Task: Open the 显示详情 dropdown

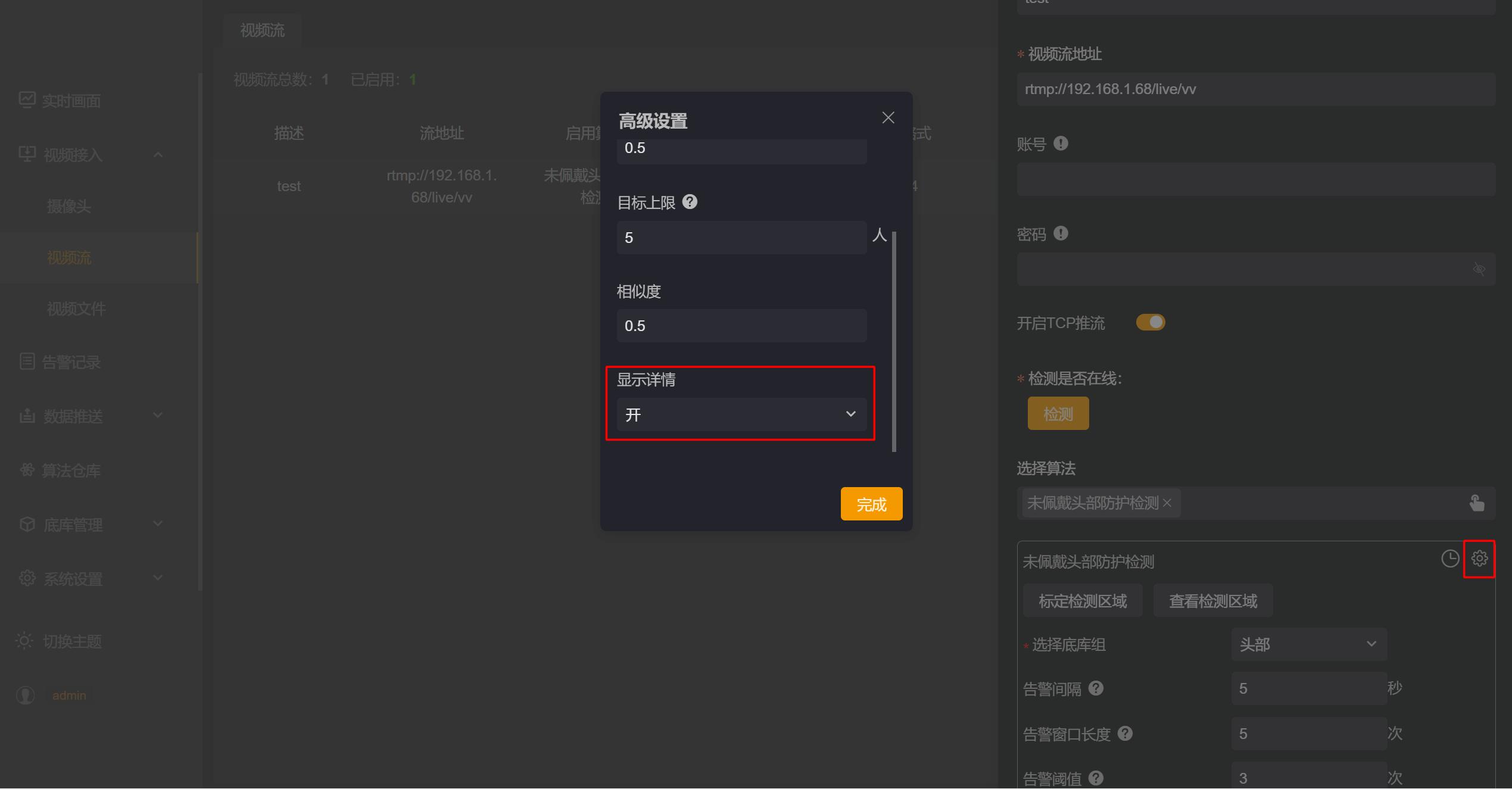Action: 741,414
